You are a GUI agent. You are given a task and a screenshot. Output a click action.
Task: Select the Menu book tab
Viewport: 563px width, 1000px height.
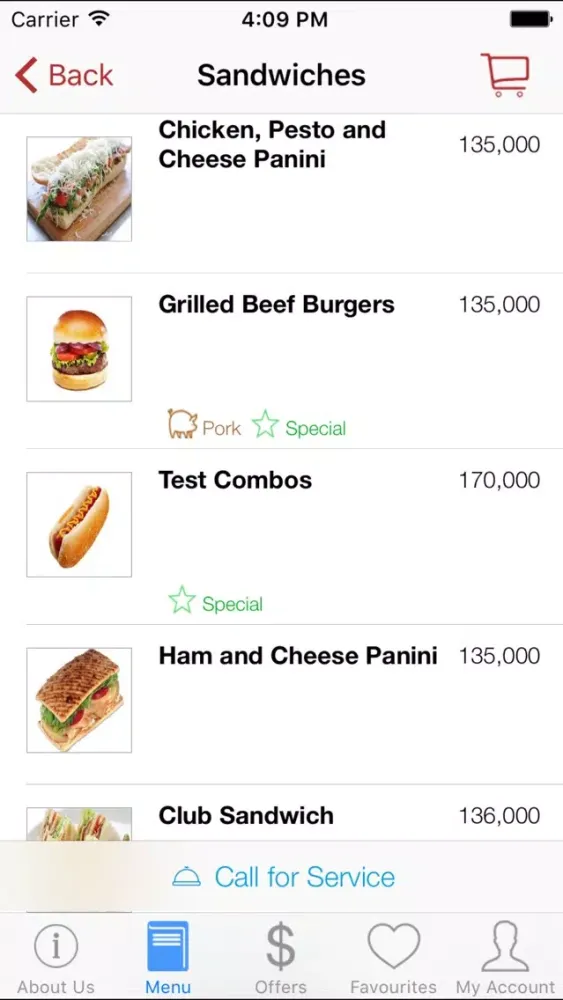pos(168,957)
